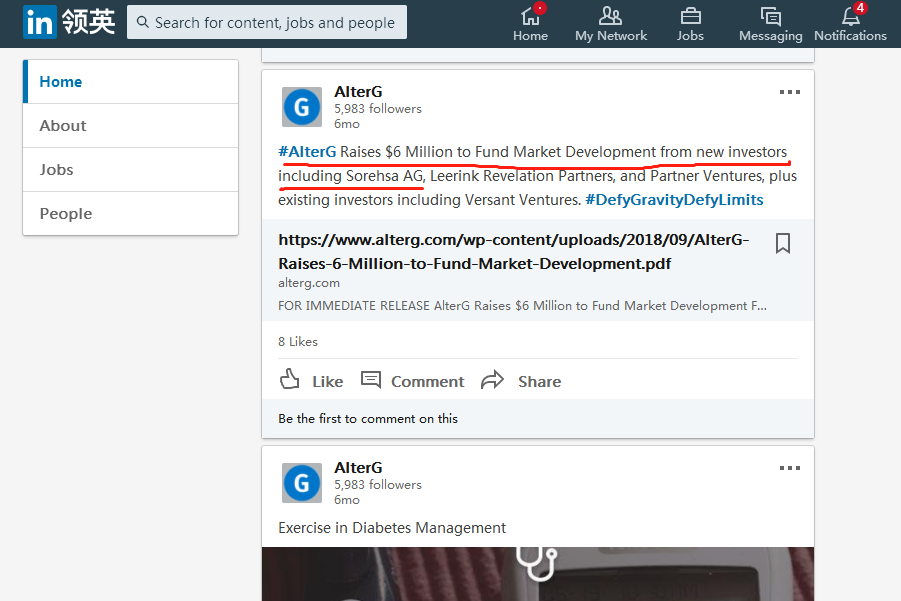901x601 pixels.
Task: Click the search magnifier icon
Action: click(143, 22)
